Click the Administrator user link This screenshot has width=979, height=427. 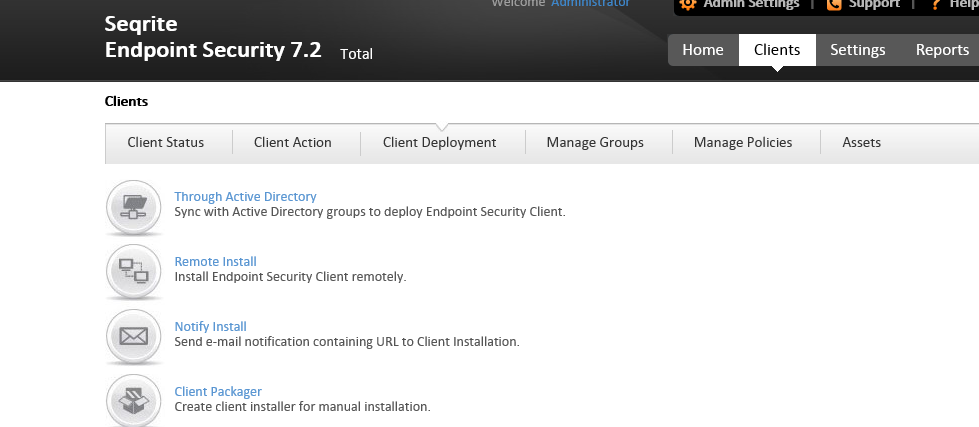[590, 3]
